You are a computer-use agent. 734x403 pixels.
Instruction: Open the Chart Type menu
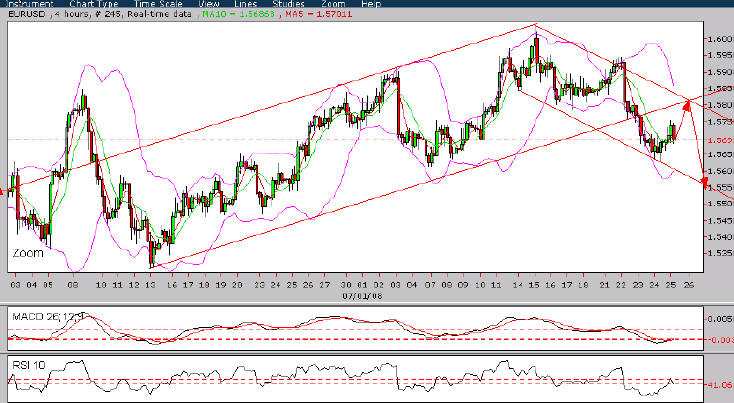click(x=94, y=4)
